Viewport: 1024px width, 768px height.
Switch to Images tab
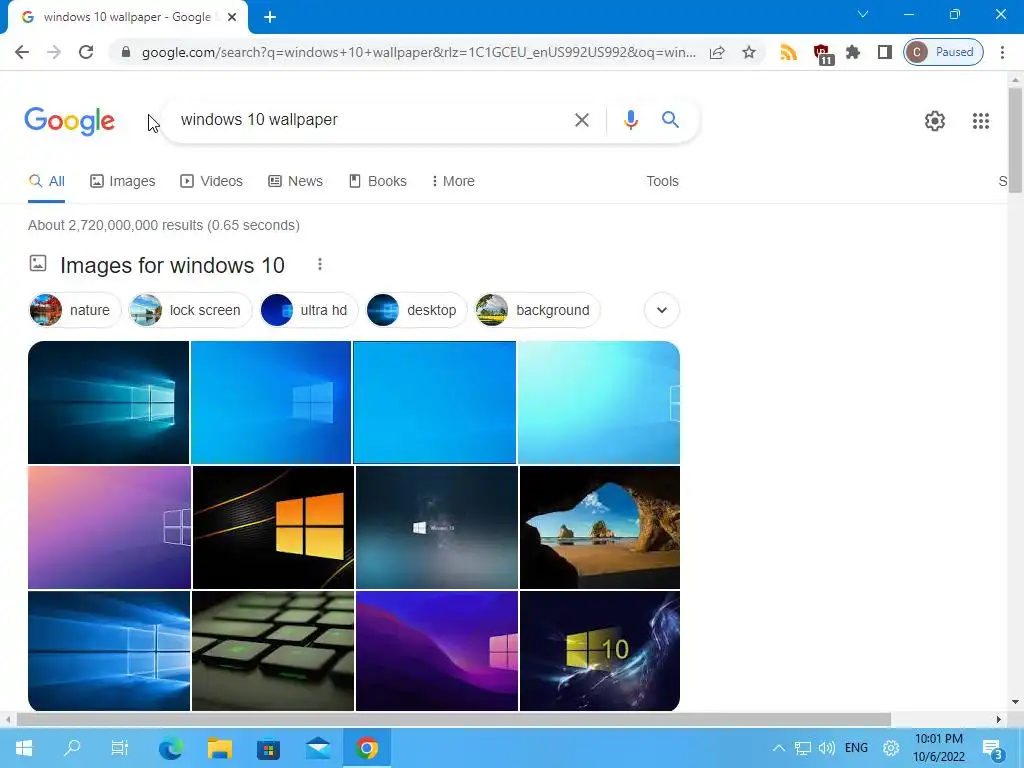click(123, 181)
